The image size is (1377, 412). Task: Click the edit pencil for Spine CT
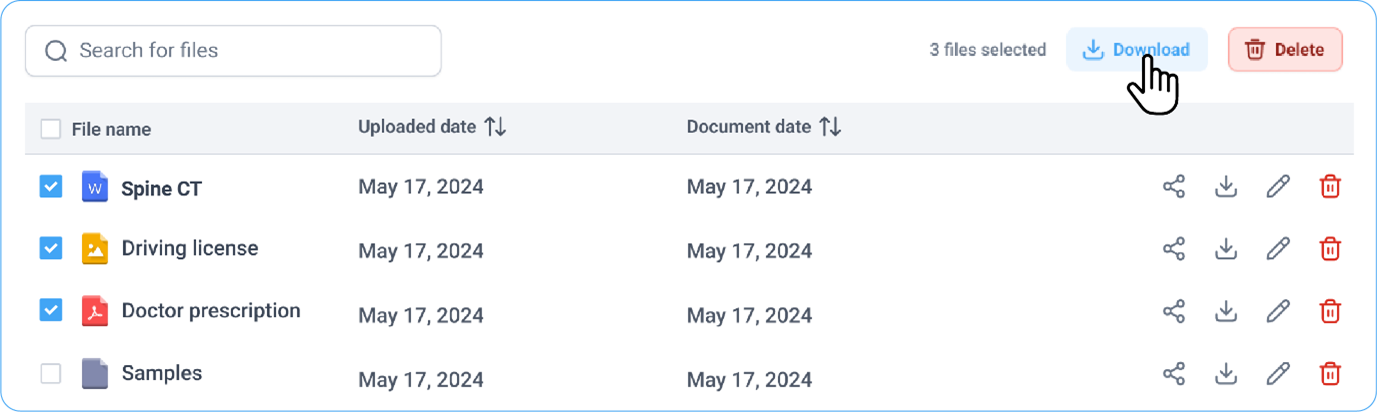[1277, 187]
